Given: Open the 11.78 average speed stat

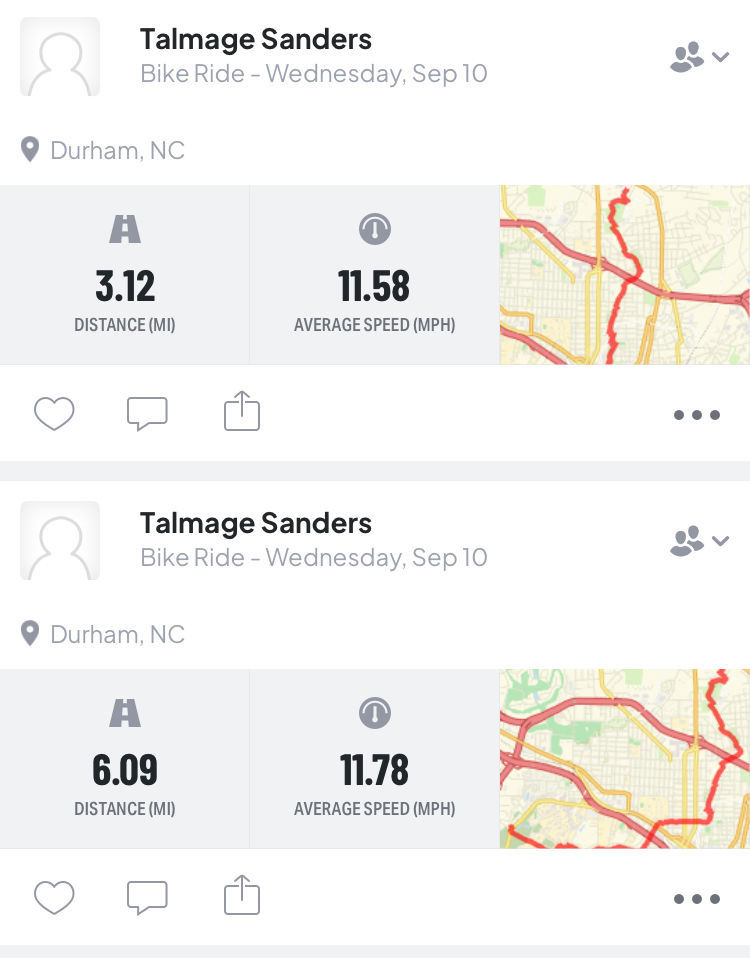Looking at the screenshot, I should (374, 771).
